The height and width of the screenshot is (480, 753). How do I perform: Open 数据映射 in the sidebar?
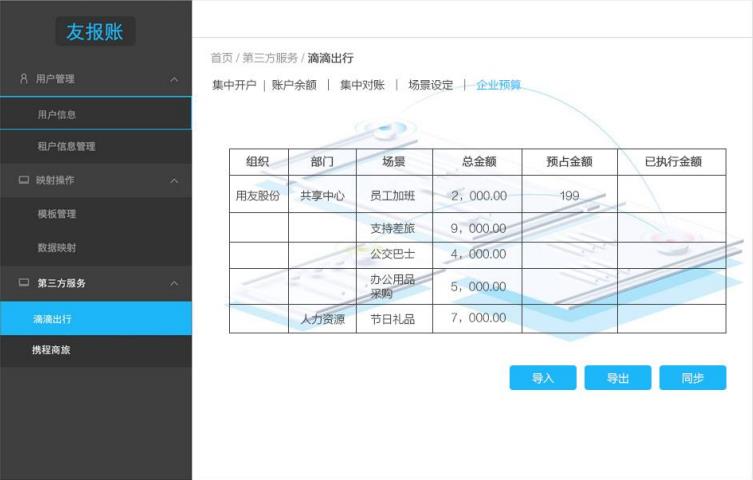click(x=96, y=248)
